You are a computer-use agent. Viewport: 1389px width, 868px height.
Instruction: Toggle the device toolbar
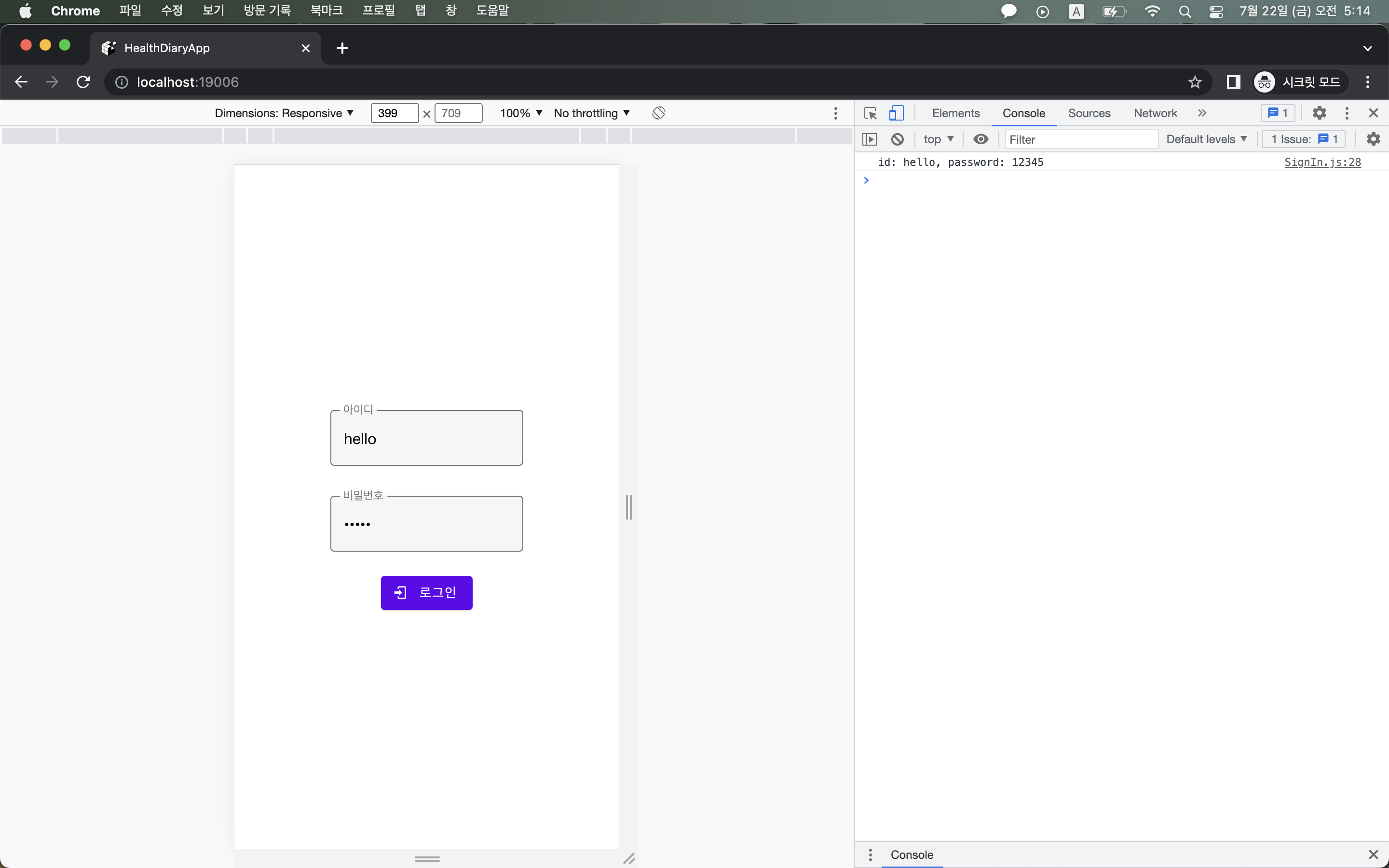click(x=896, y=113)
